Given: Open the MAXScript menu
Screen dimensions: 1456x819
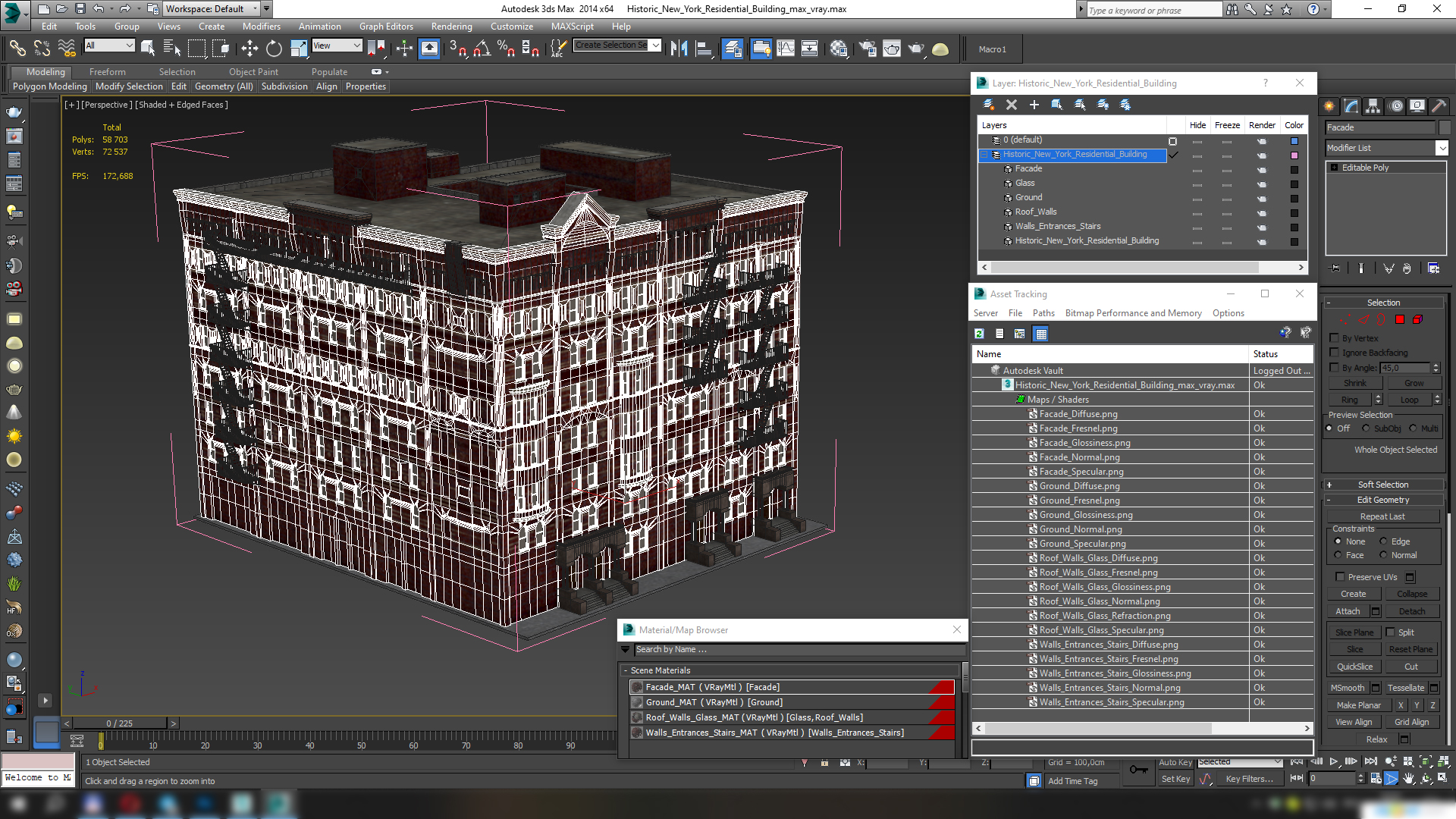Looking at the screenshot, I should (x=572, y=27).
